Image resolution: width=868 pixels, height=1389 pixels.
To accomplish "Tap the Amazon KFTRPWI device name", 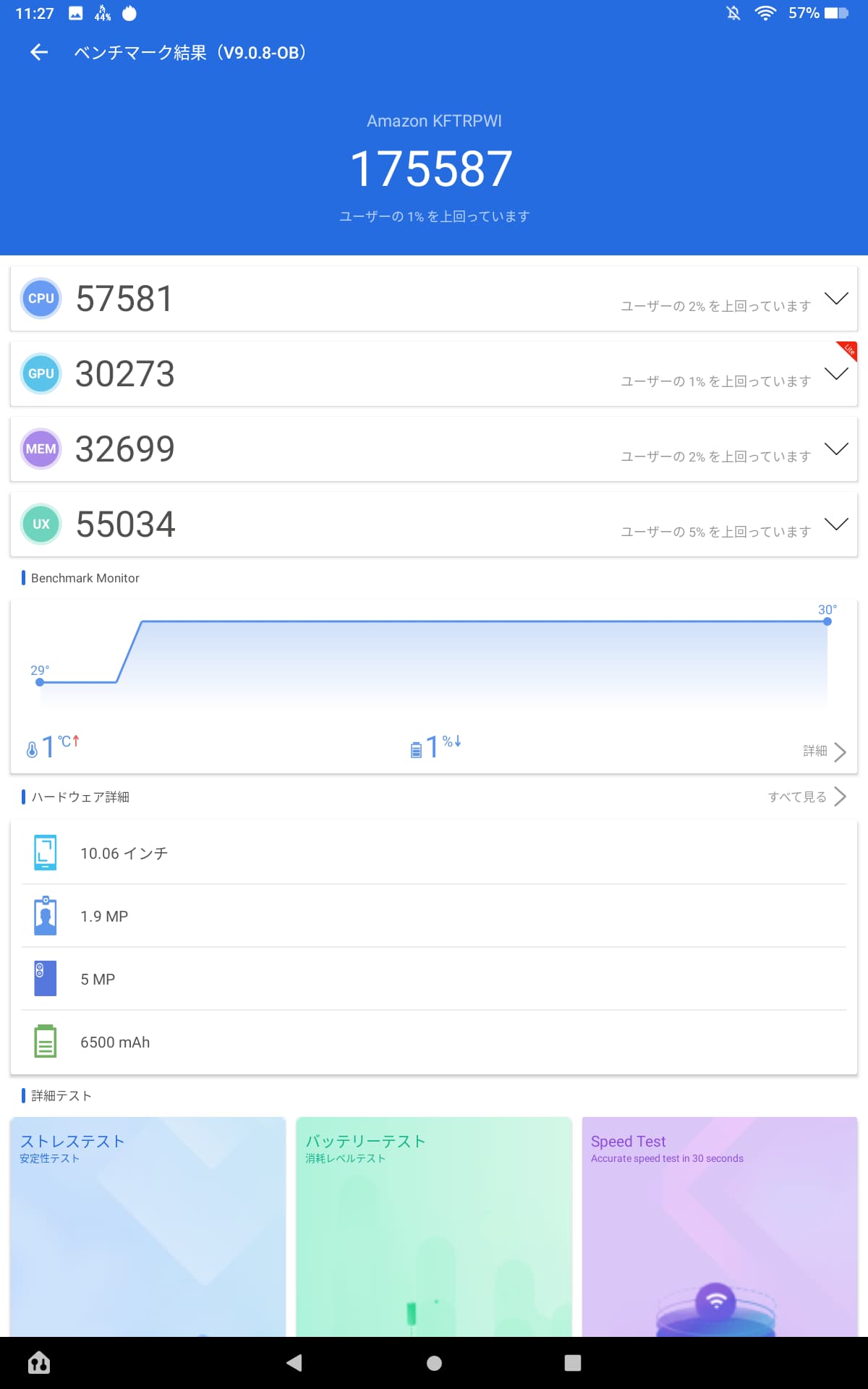I will pyautogui.click(x=434, y=121).
